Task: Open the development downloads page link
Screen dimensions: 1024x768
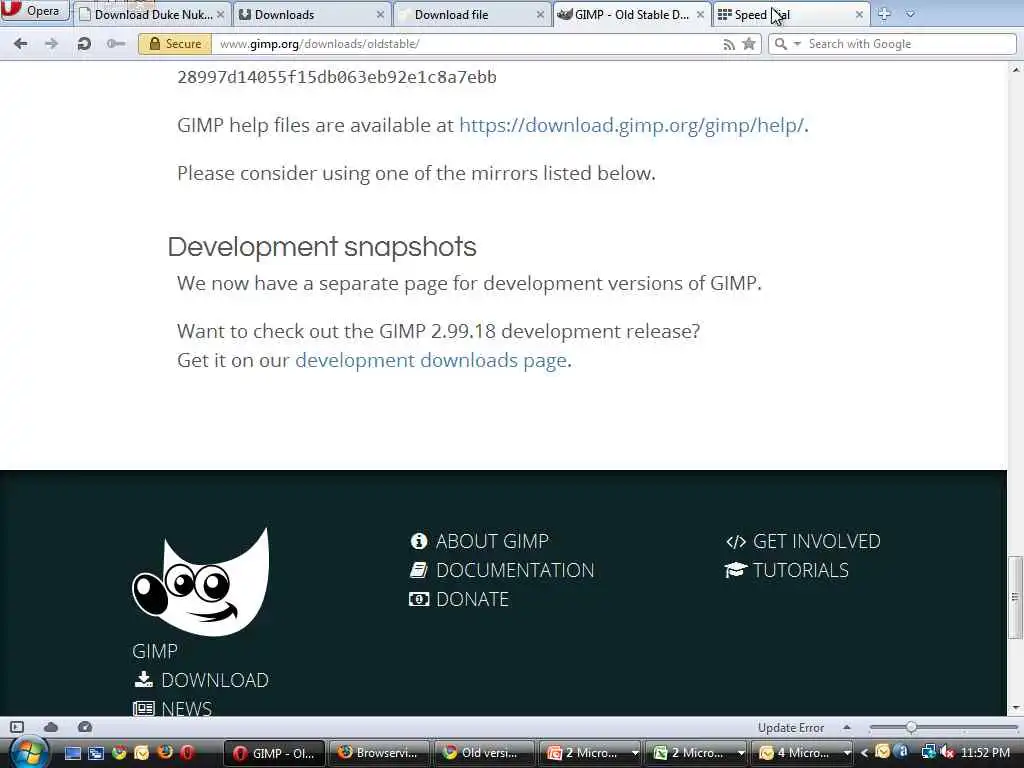Action: point(431,360)
